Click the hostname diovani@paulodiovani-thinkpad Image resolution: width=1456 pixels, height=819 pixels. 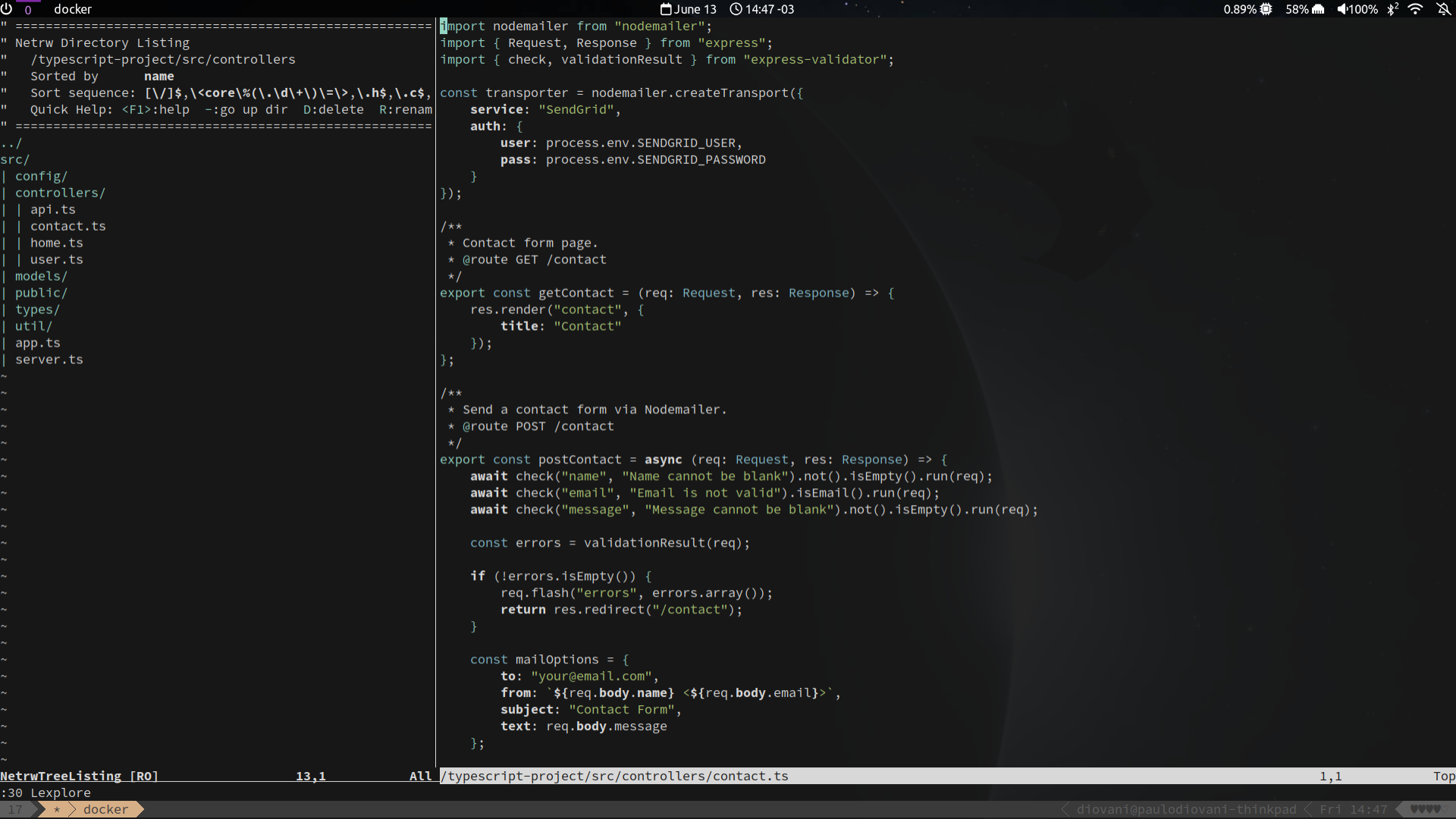[x=1187, y=810]
